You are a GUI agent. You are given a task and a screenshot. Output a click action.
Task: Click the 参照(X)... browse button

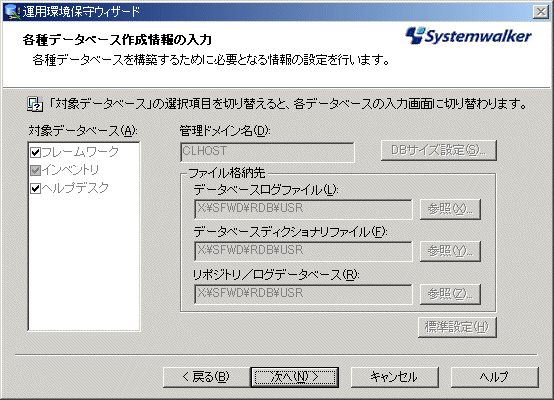point(450,209)
